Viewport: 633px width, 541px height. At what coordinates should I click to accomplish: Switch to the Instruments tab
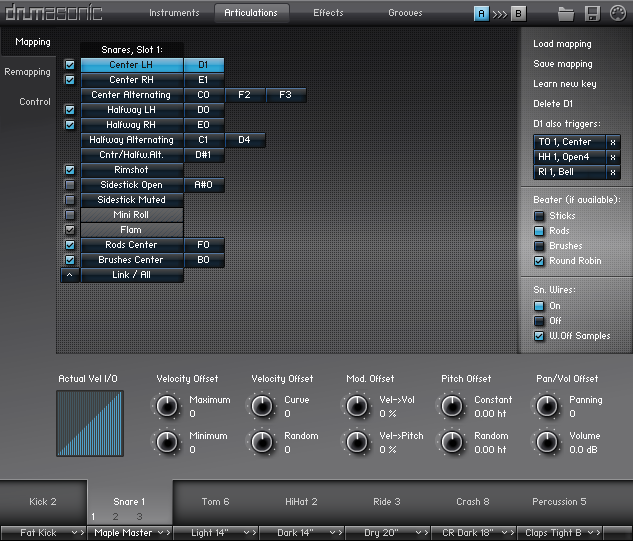(174, 13)
